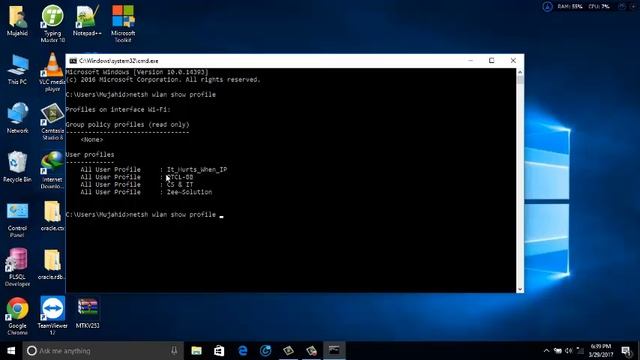640x360 pixels.
Task: Click the cmd window scrollbar down arrow
Action: (520, 289)
